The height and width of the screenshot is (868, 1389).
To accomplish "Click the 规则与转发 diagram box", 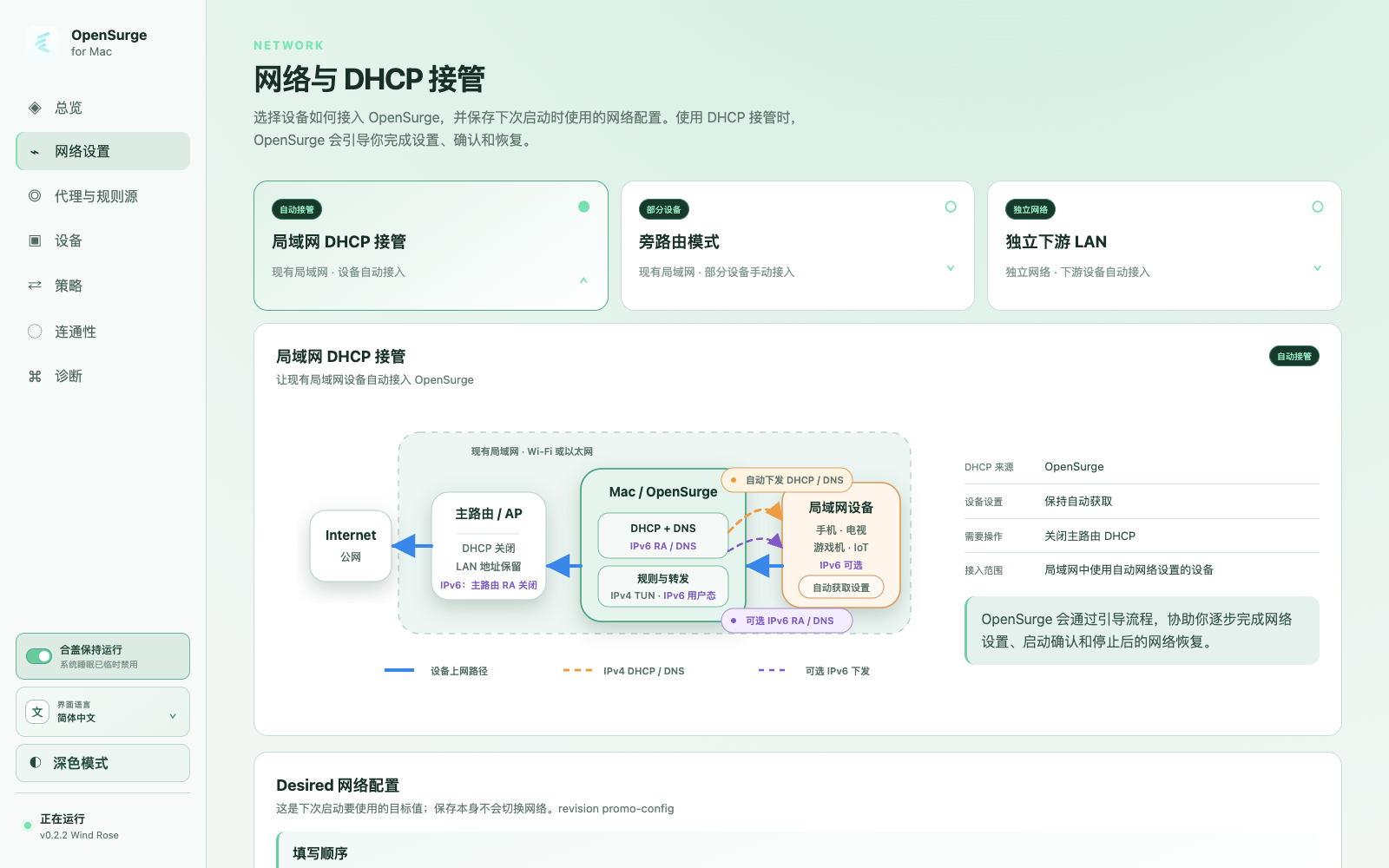I will tap(663, 587).
